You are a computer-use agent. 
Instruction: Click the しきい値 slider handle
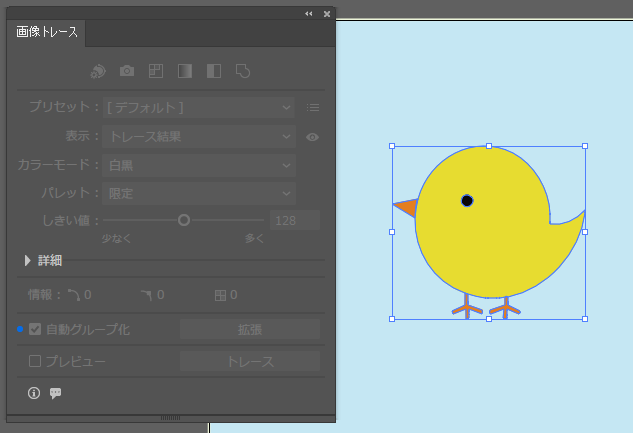pyautogui.click(x=184, y=220)
